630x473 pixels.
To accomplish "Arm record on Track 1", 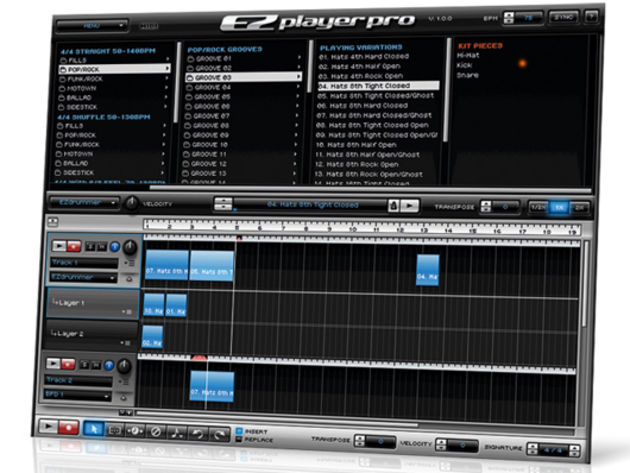I will pos(74,246).
